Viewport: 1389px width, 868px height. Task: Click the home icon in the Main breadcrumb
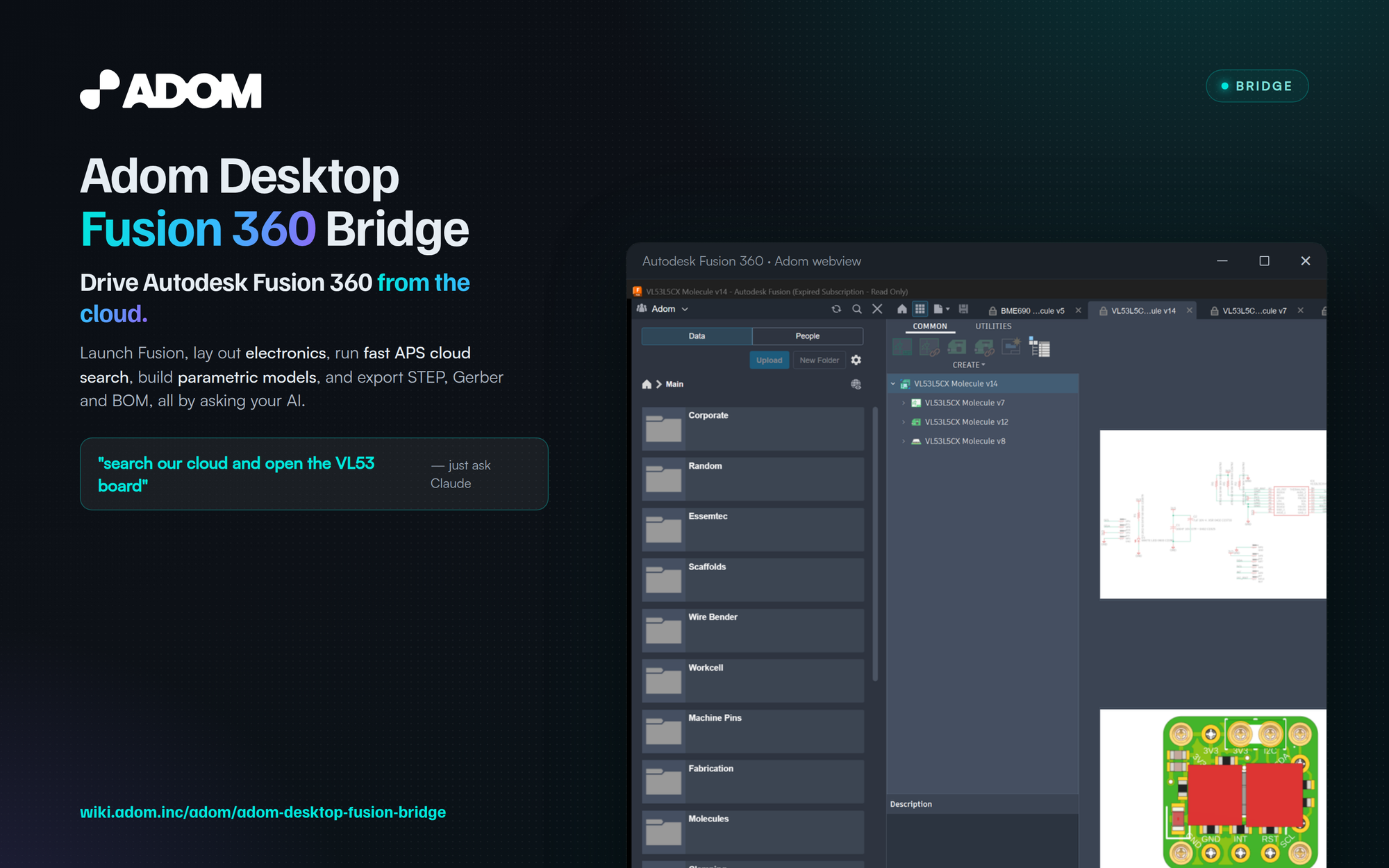[647, 384]
